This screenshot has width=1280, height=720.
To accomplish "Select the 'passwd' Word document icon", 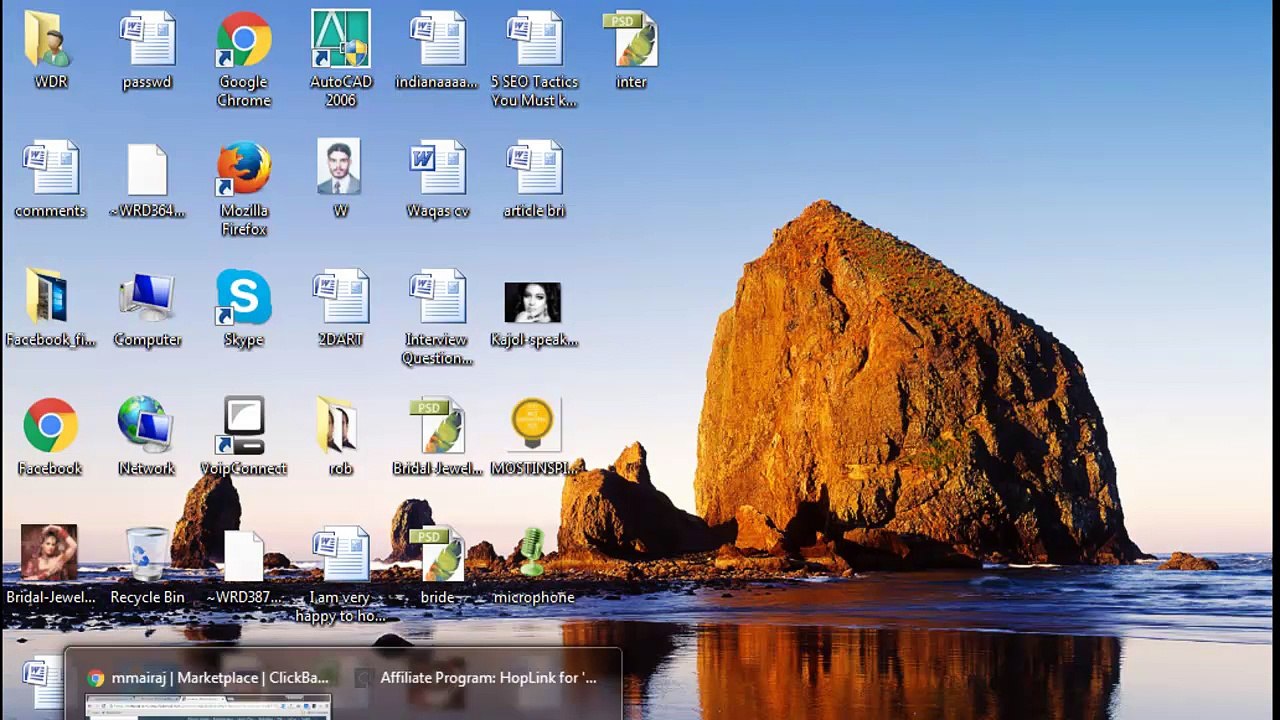I will pos(147,42).
